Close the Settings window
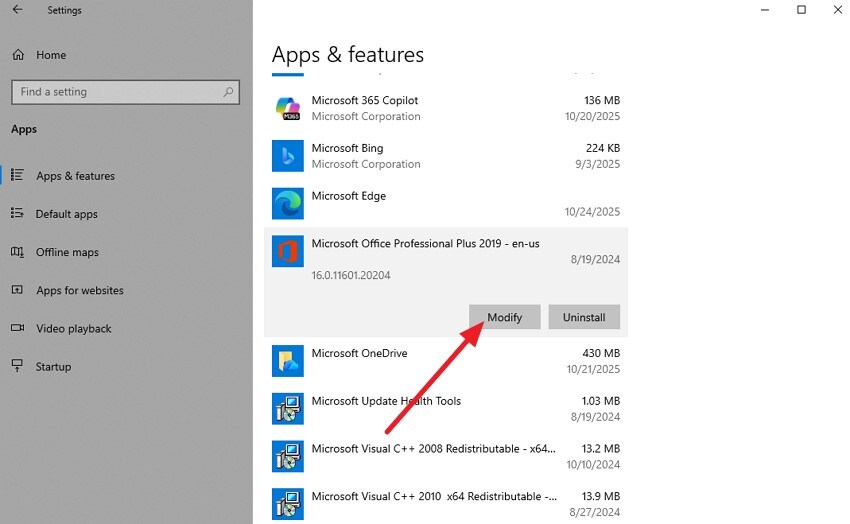 coord(838,10)
